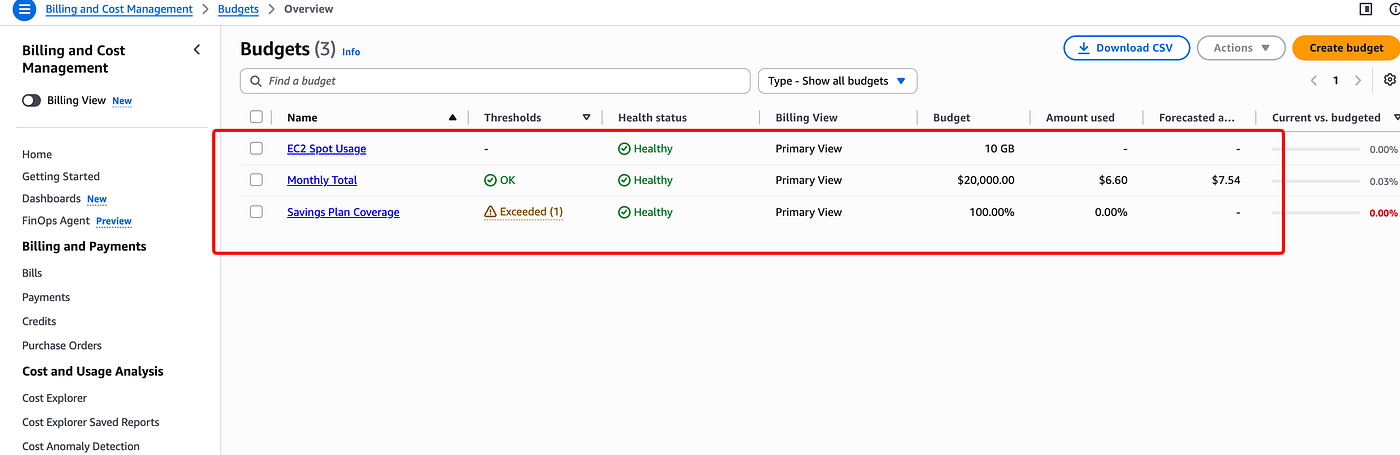Click page number 1 in pagination
Screen dimensions: 1400x455
(1336, 80)
